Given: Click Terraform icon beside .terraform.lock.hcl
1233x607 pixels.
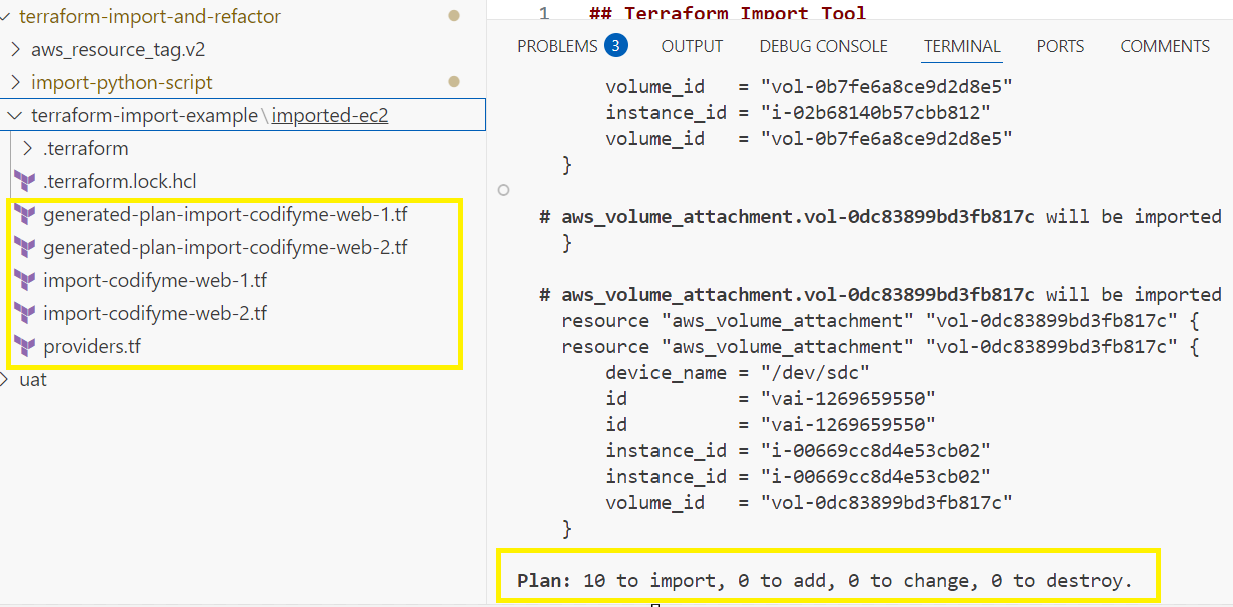Looking at the screenshot, I should pyautogui.click(x=24, y=181).
